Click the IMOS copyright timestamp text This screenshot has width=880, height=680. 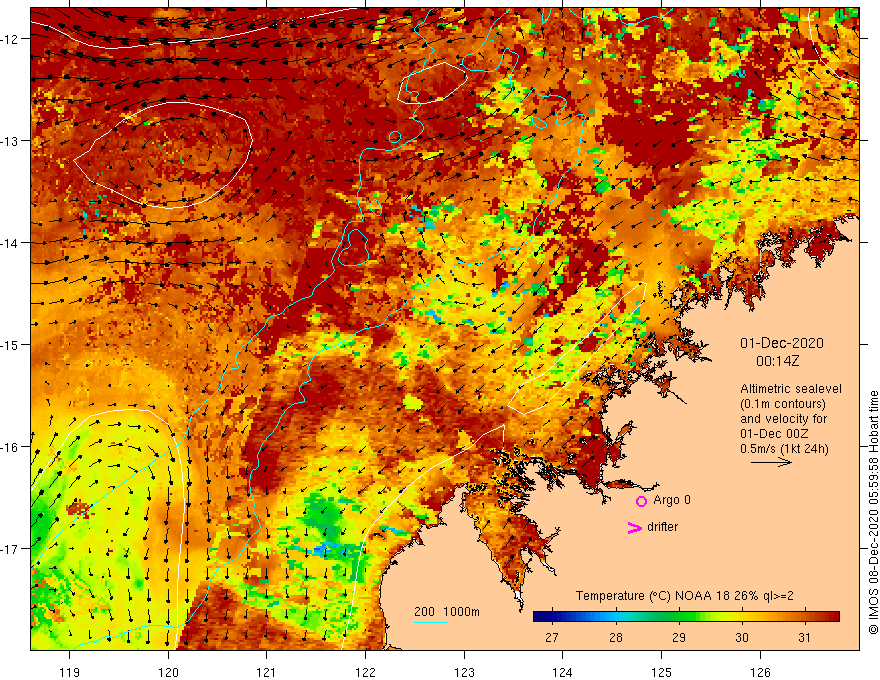pos(873,512)
